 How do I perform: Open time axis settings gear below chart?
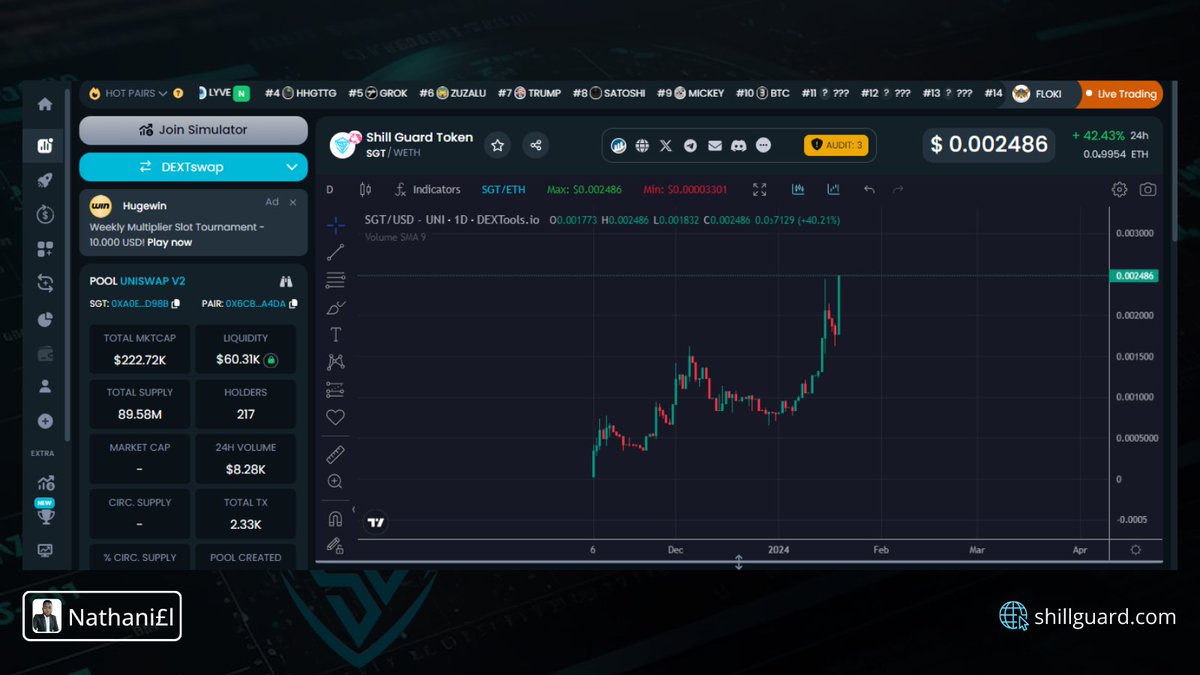coord(1135,550)
